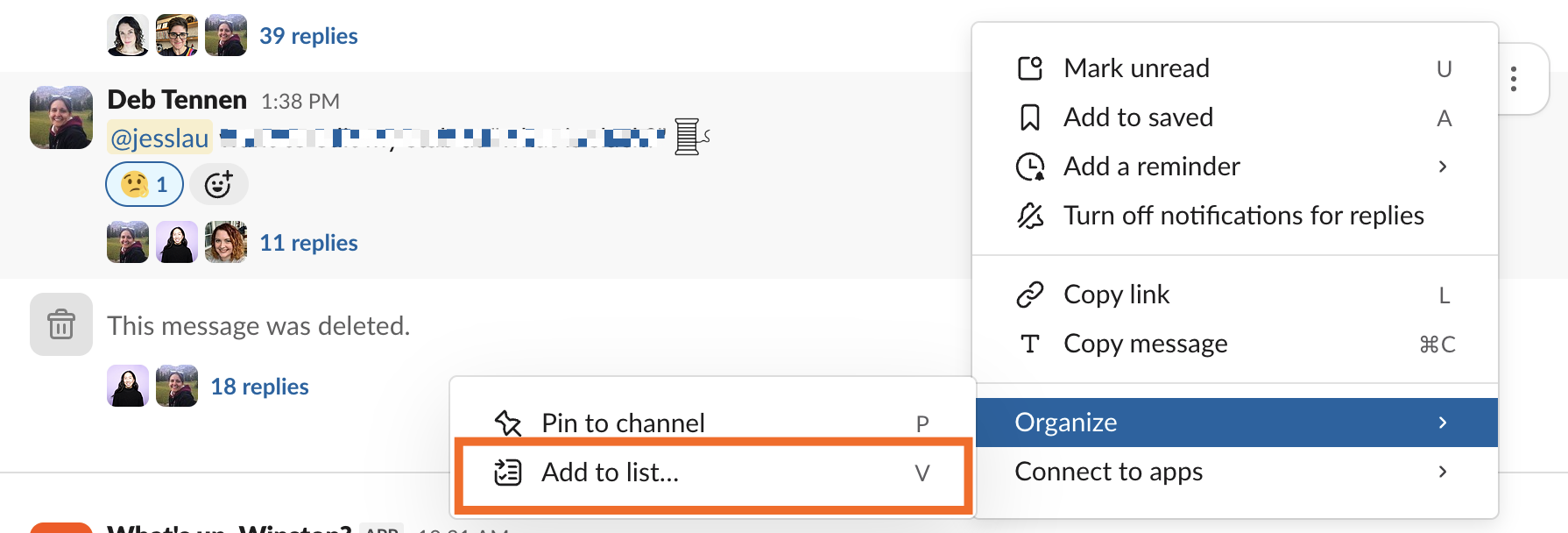Click the Copy message T icon
Viewport: 1568px width, 533px height.
pos(1030,344)
